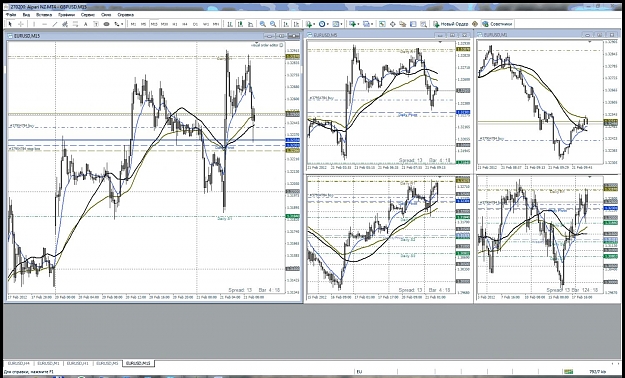Toggle the Navigator panel
625x378 pixels.
coord(403,24)
